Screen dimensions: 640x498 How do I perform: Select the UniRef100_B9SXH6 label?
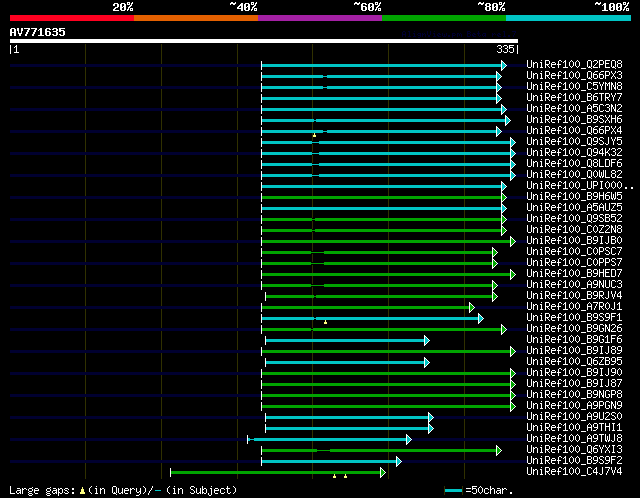574,120
